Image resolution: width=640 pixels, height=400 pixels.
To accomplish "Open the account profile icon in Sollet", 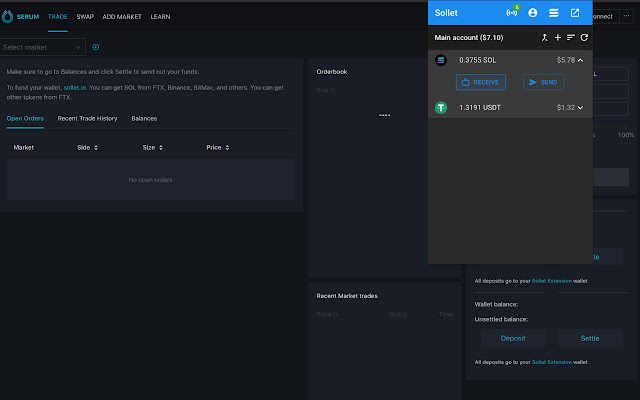I will click(533, 13).
